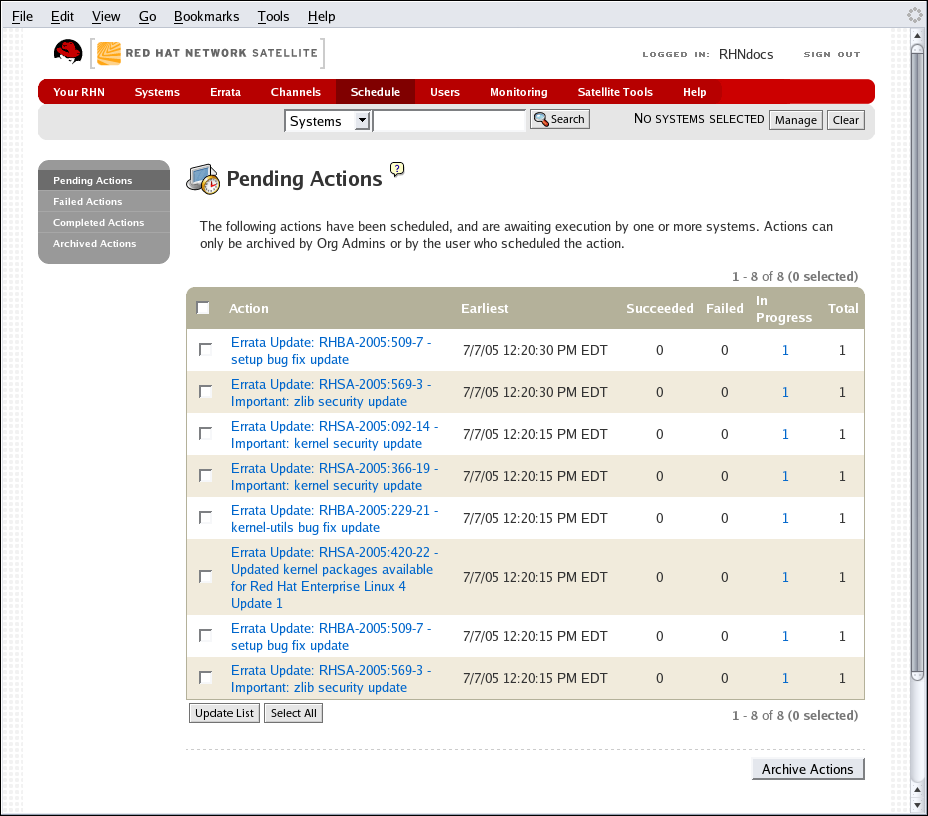Open the File menu
Image resolution: width=928 pixels, height=816 pixels.
tap(22, 17)
